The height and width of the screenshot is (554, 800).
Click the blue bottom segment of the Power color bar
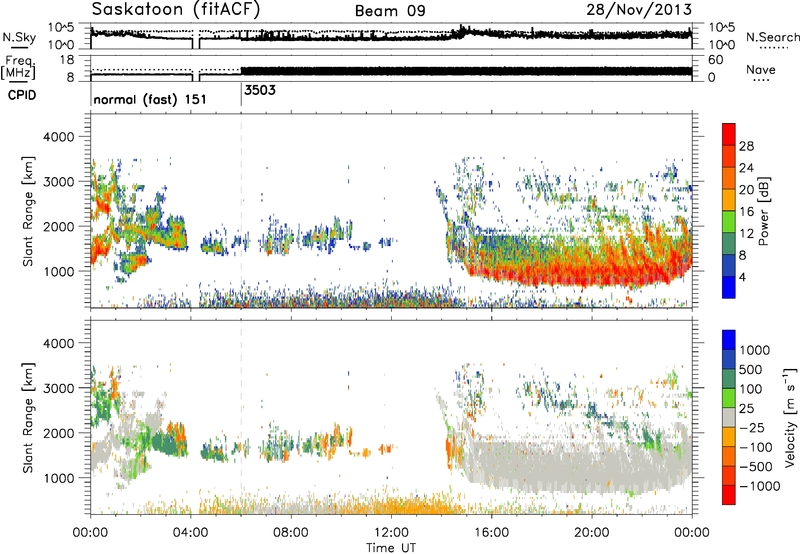click(x=729, y=287)
